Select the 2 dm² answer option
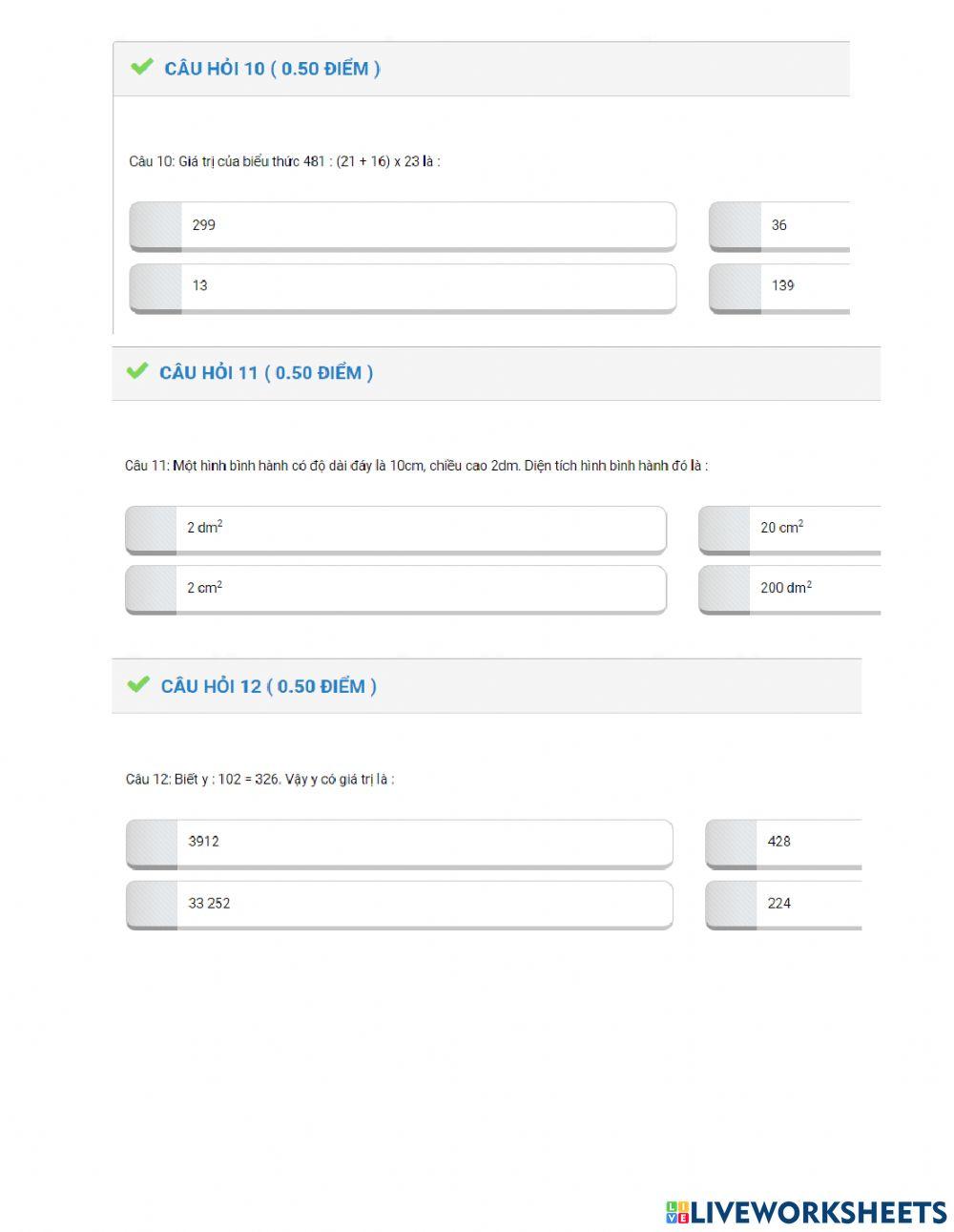 pyautogui.click(x=396, y=529)
